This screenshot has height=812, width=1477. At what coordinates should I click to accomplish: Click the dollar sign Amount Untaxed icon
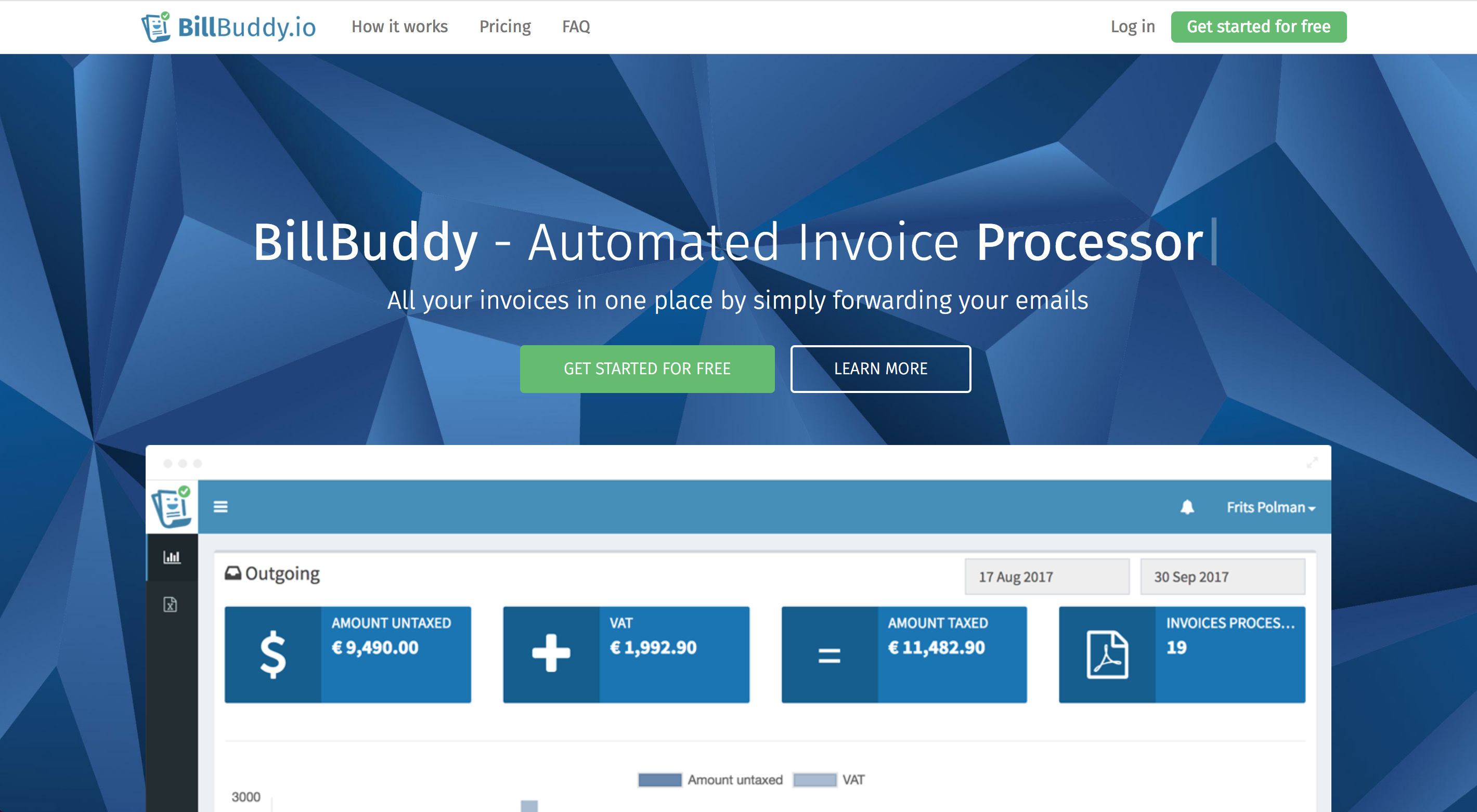[273, 654]
